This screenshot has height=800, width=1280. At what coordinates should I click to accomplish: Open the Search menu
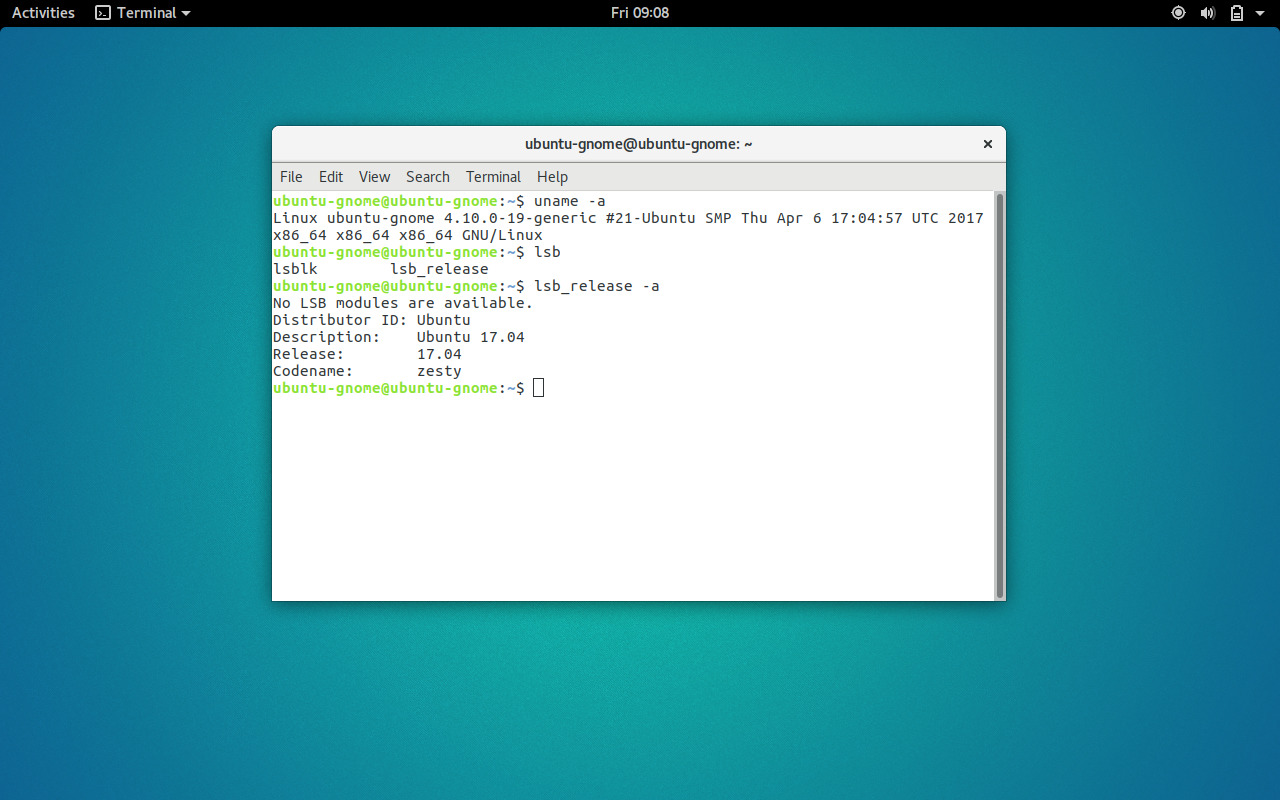[427, 176]
